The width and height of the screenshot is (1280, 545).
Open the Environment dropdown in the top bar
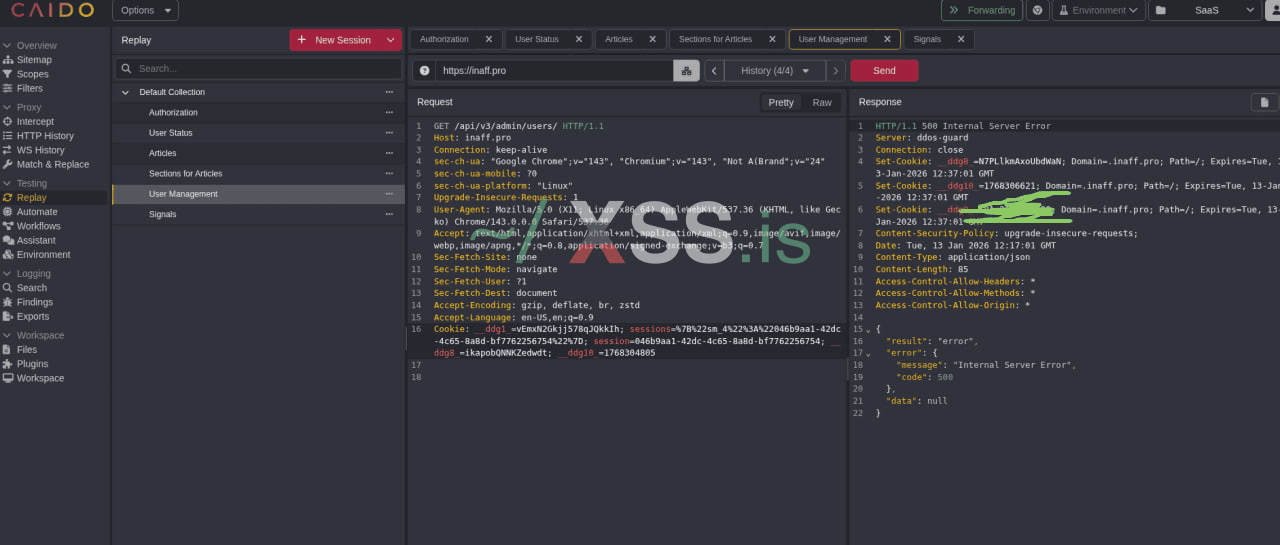pos(1098,10)
